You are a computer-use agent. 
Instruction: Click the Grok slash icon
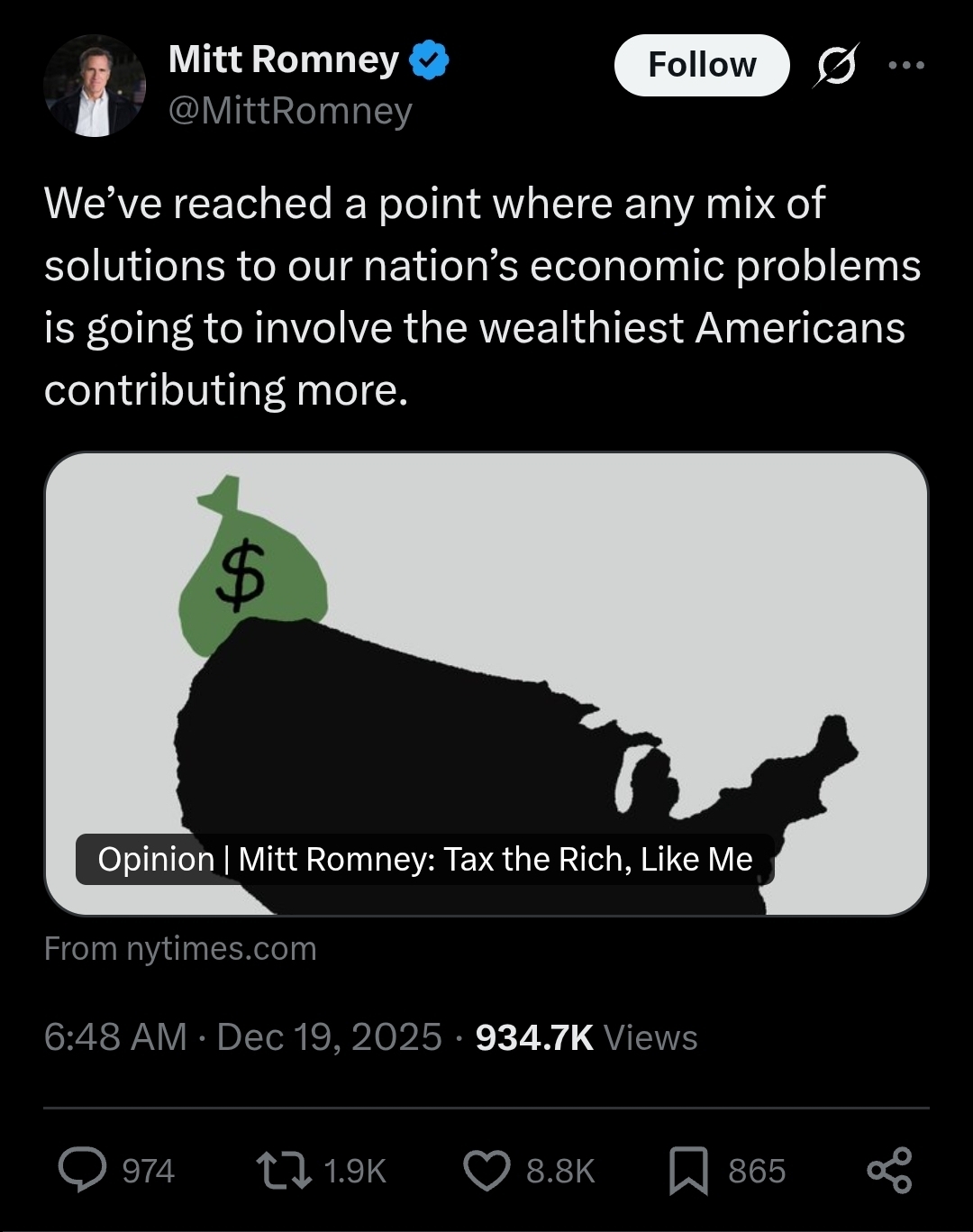click(x=835, y=66)
